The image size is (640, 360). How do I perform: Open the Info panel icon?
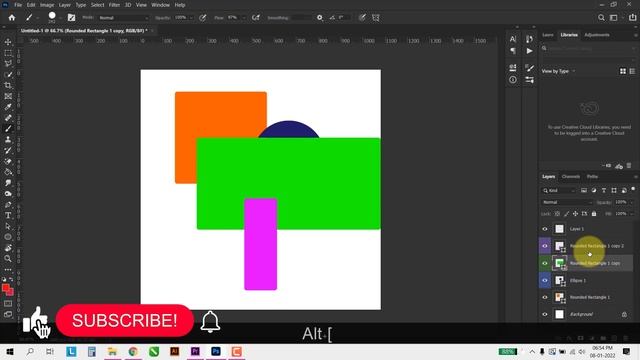(513, 80)
